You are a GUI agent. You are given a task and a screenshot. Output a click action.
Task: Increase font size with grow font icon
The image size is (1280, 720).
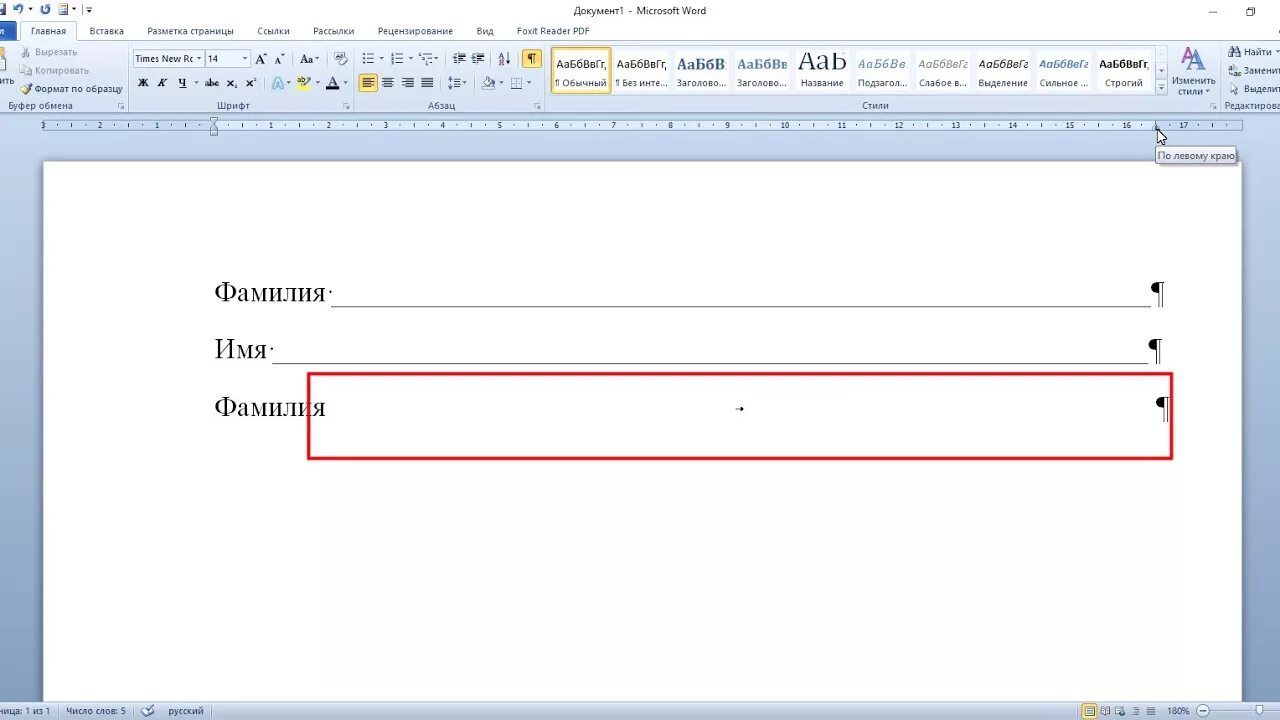pyautogui.click(x=261, y=59)
